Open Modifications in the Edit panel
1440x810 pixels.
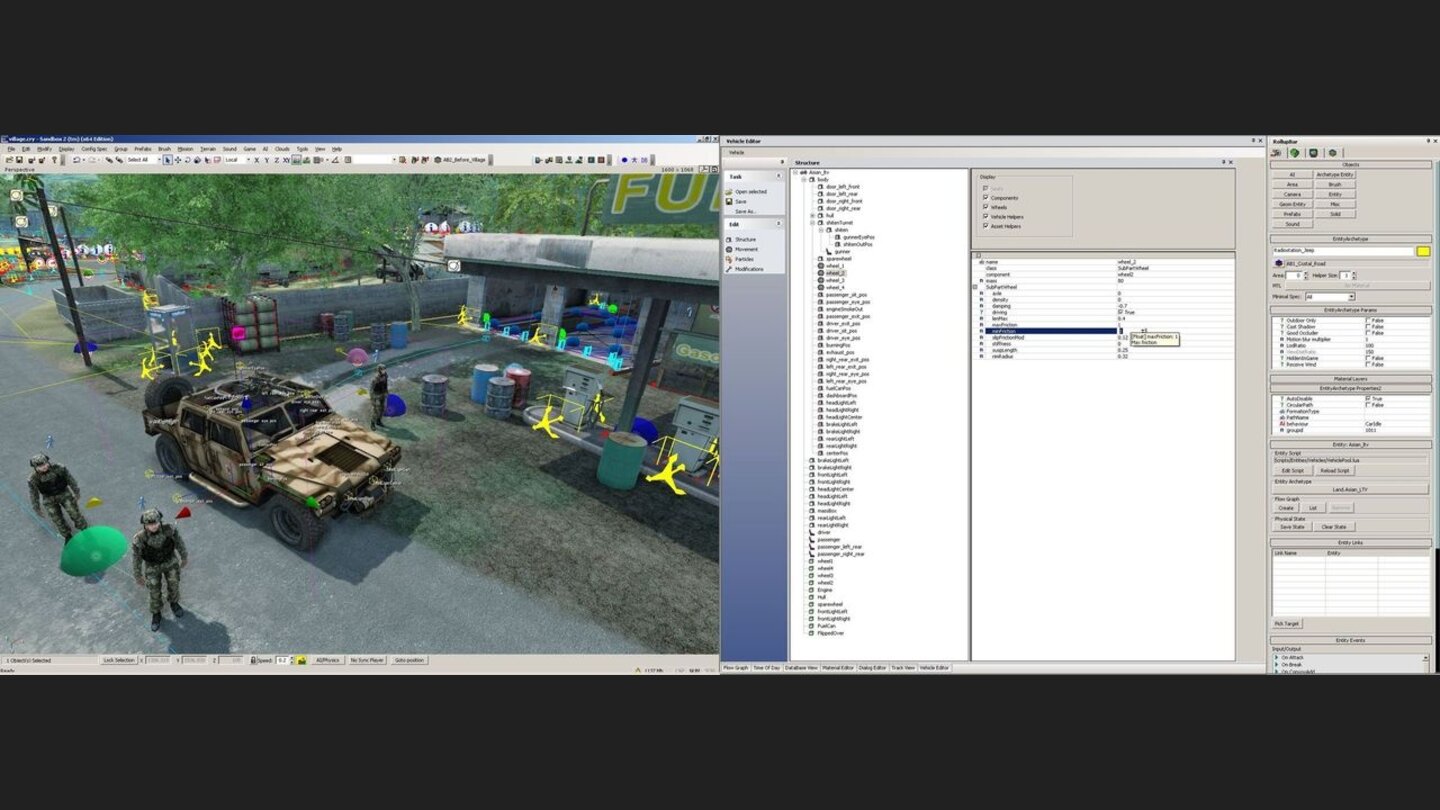[749, 269]
